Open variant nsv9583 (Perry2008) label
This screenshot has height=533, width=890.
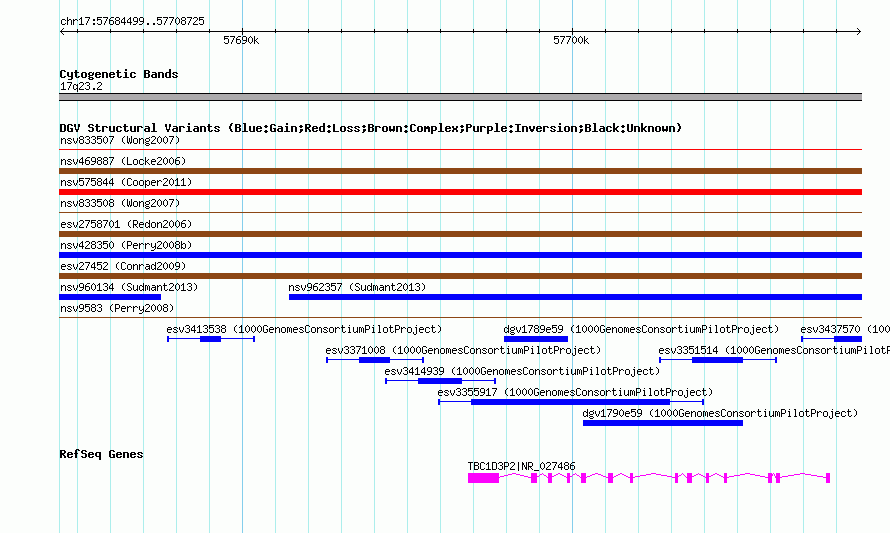point(116,308)
